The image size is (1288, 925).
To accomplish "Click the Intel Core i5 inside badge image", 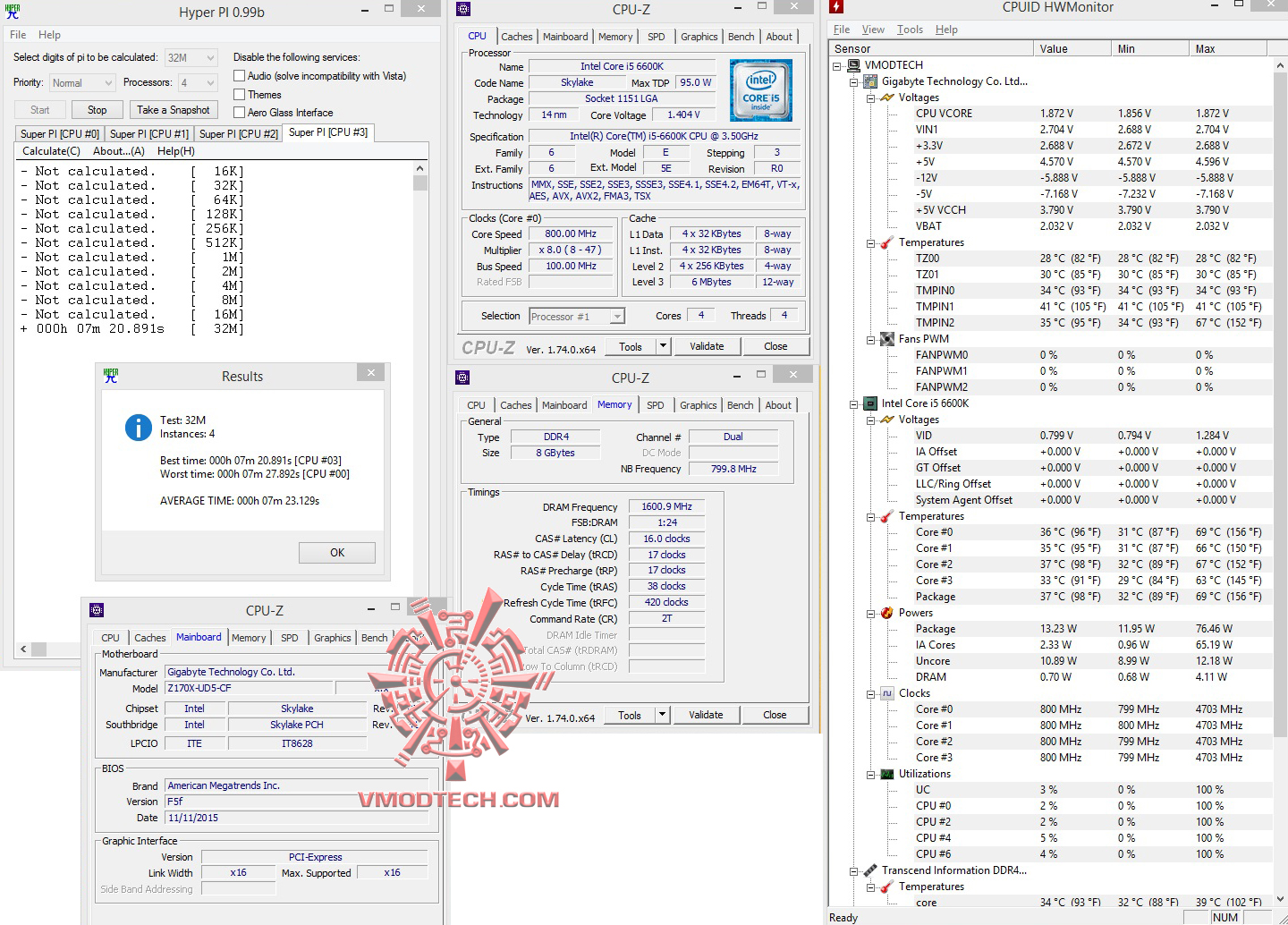I will (x=761, y=90).
